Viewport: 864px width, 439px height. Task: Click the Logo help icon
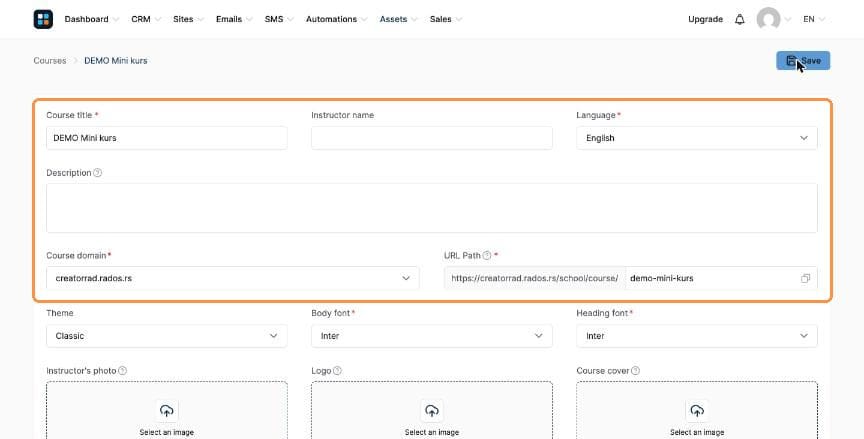(x=337, y=371)
